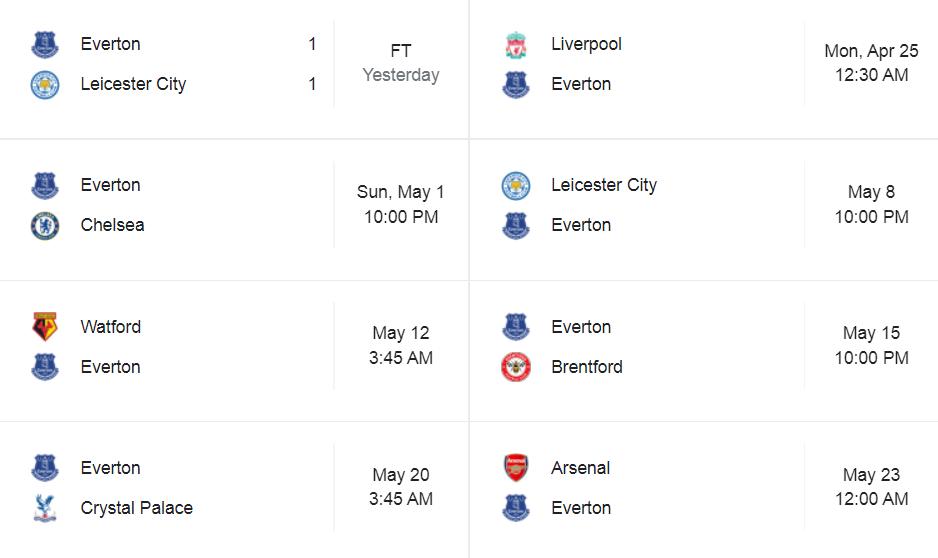Click Everton crest in the Chelsea fixture
Screen dimensions: 938x558
[45, 185]
